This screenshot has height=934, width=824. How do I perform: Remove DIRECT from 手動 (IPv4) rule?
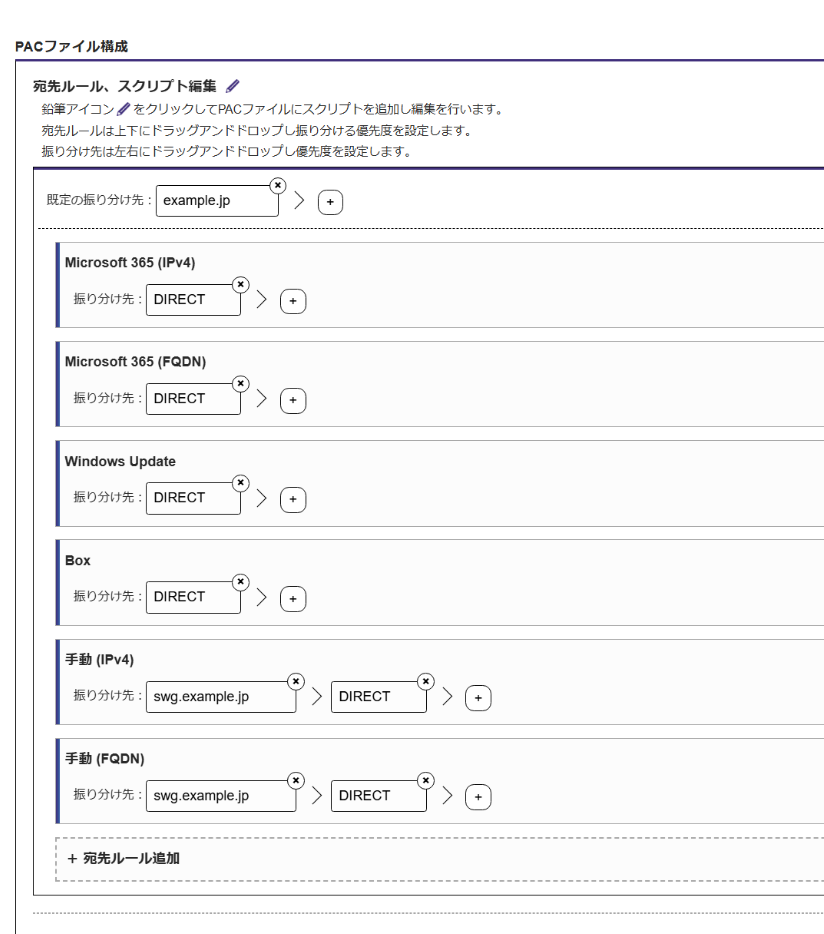(426, 680)
